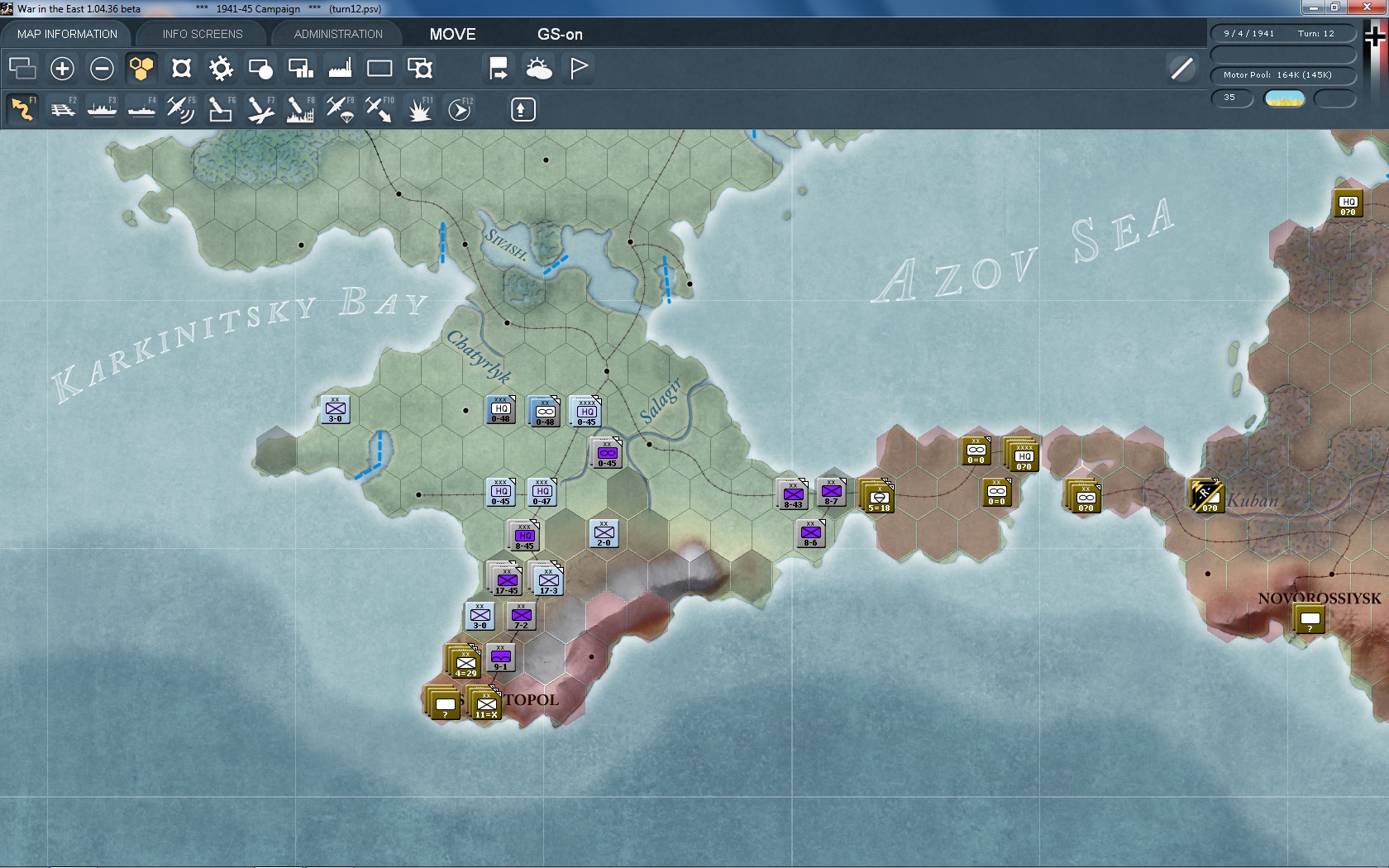Image resolution: width=1389 pixels, height=868 pixels.
Task: Click the GS-on status label
Action: coord(560,34)
